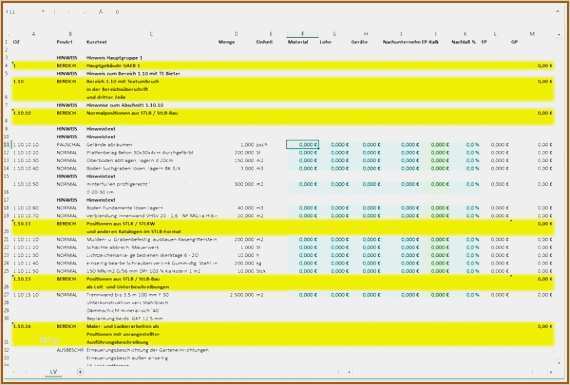This screenshot has height=385, width=570.
Task: Click the 'Nachunternehmer' header cell
Action: [x=401, y=42]
